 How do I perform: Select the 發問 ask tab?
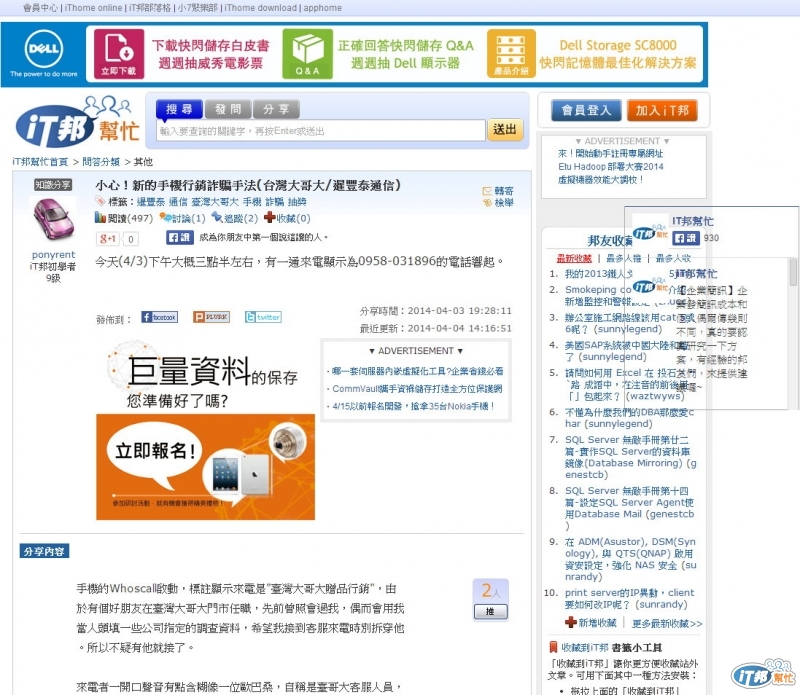click(x=228, y=109)
